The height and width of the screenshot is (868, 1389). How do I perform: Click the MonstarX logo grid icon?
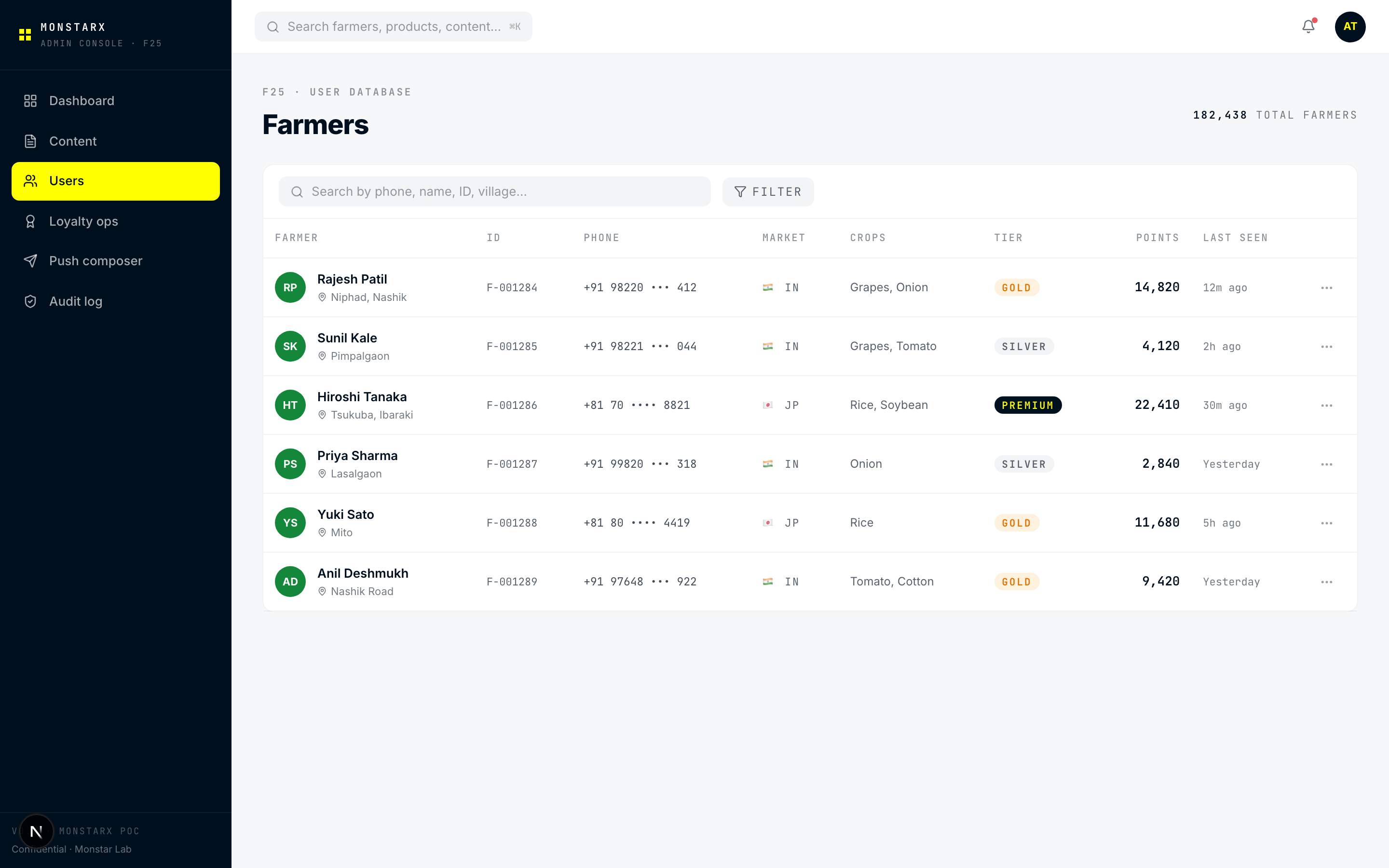[25, 34]
